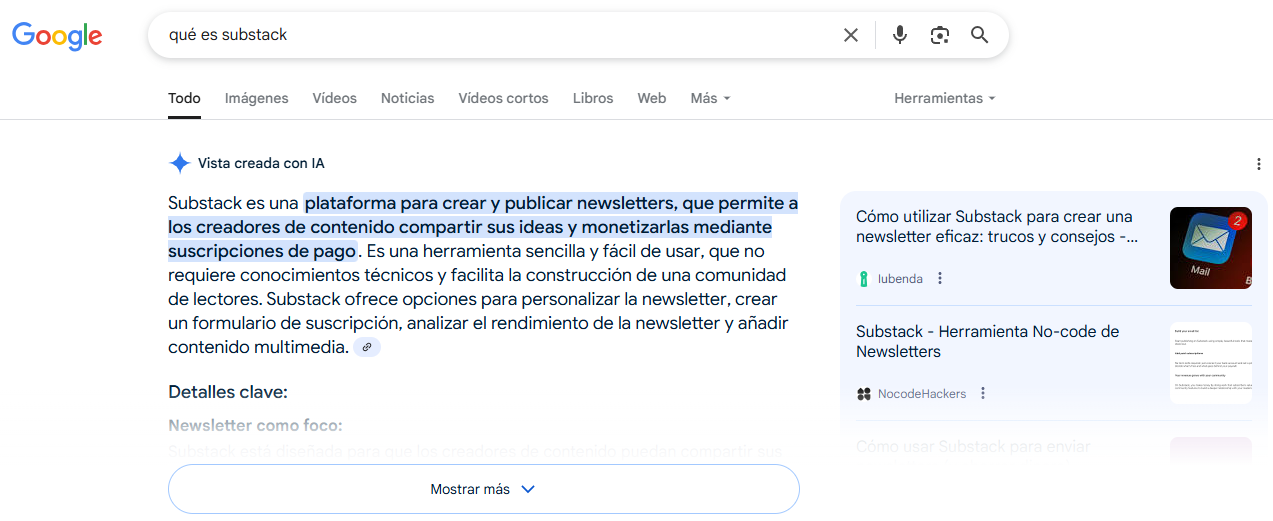Click the Mail app thumbnail image
The width and height of the screenshot is (1273, 521).
(1211, 248)
